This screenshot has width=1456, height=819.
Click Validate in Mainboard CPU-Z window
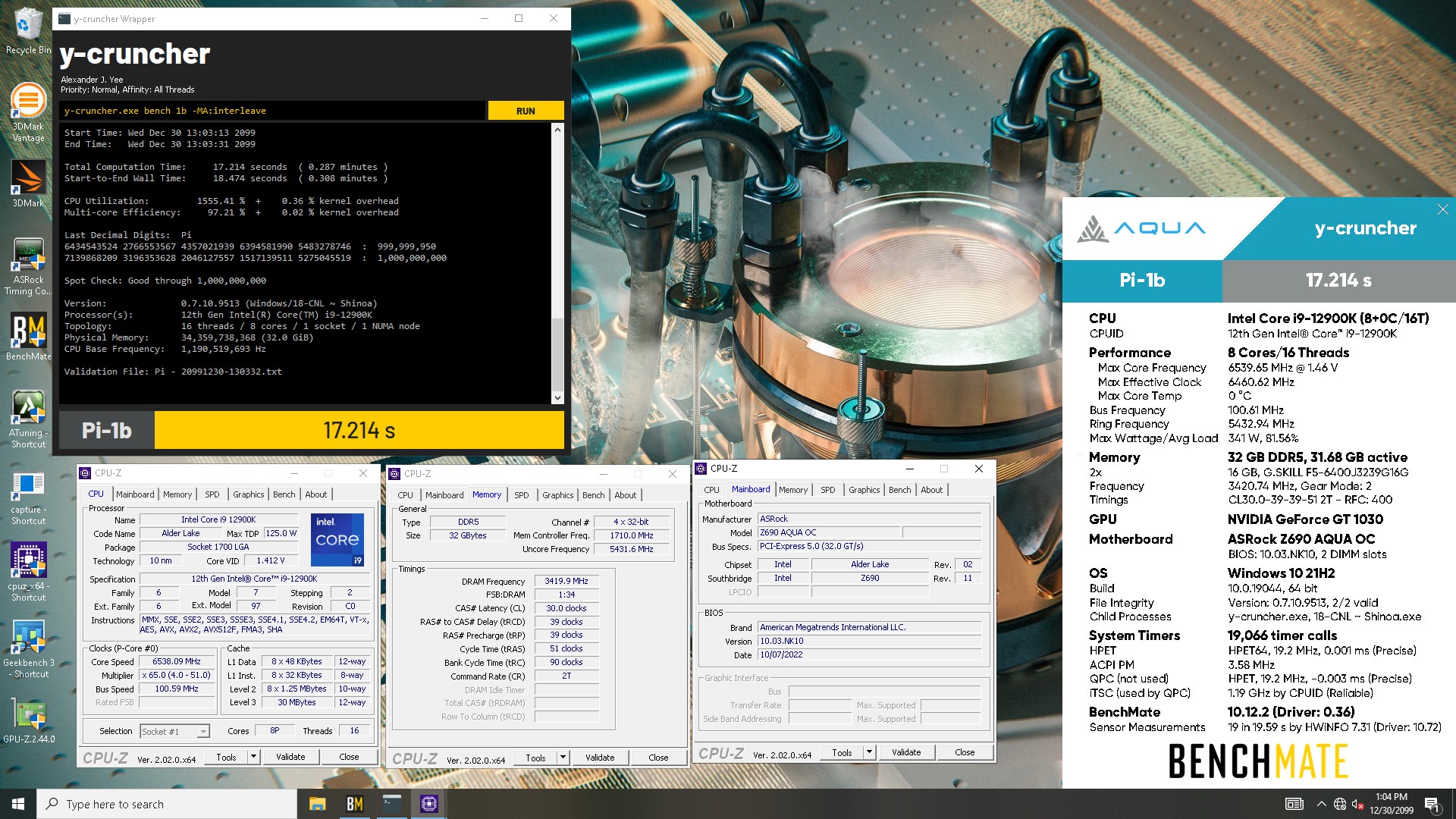pyautogui.click(x=906, y=752)
